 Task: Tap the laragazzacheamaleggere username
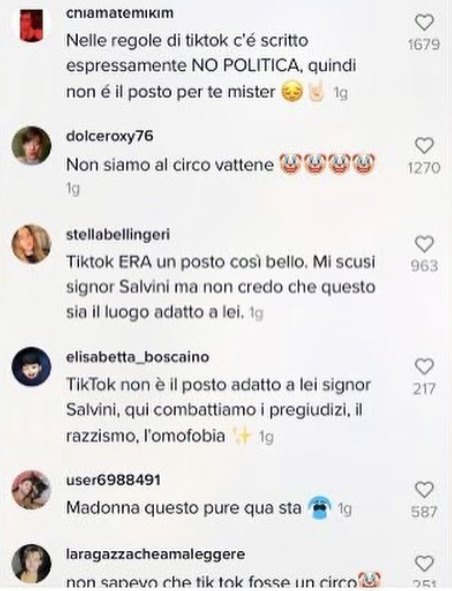point(156,554)
